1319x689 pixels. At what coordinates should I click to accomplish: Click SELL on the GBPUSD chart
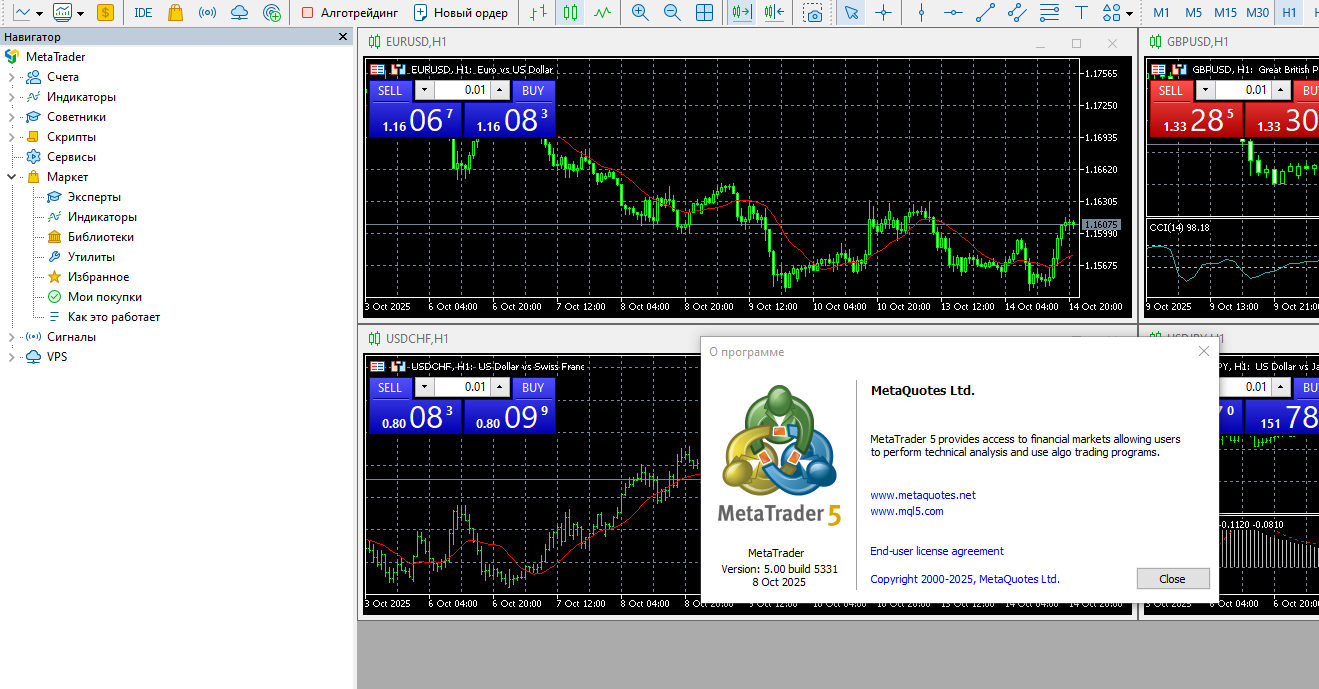1171,90
